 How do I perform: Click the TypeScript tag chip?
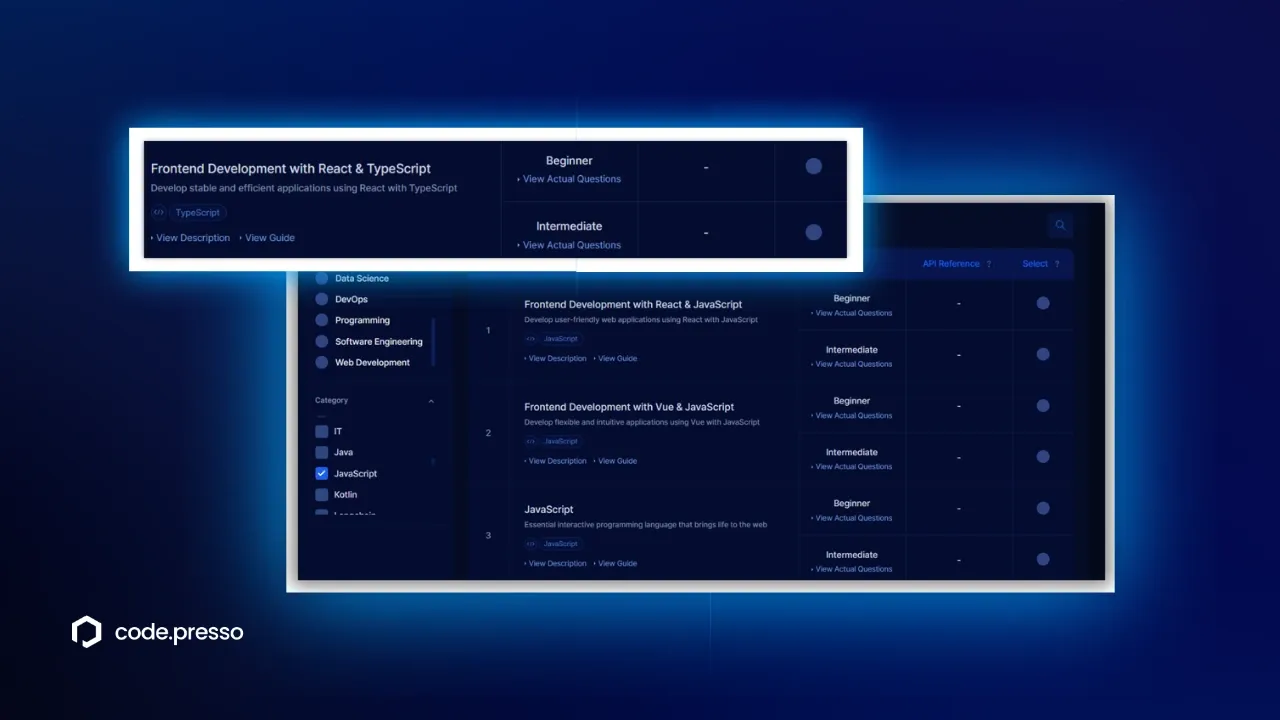pos(197,213)
